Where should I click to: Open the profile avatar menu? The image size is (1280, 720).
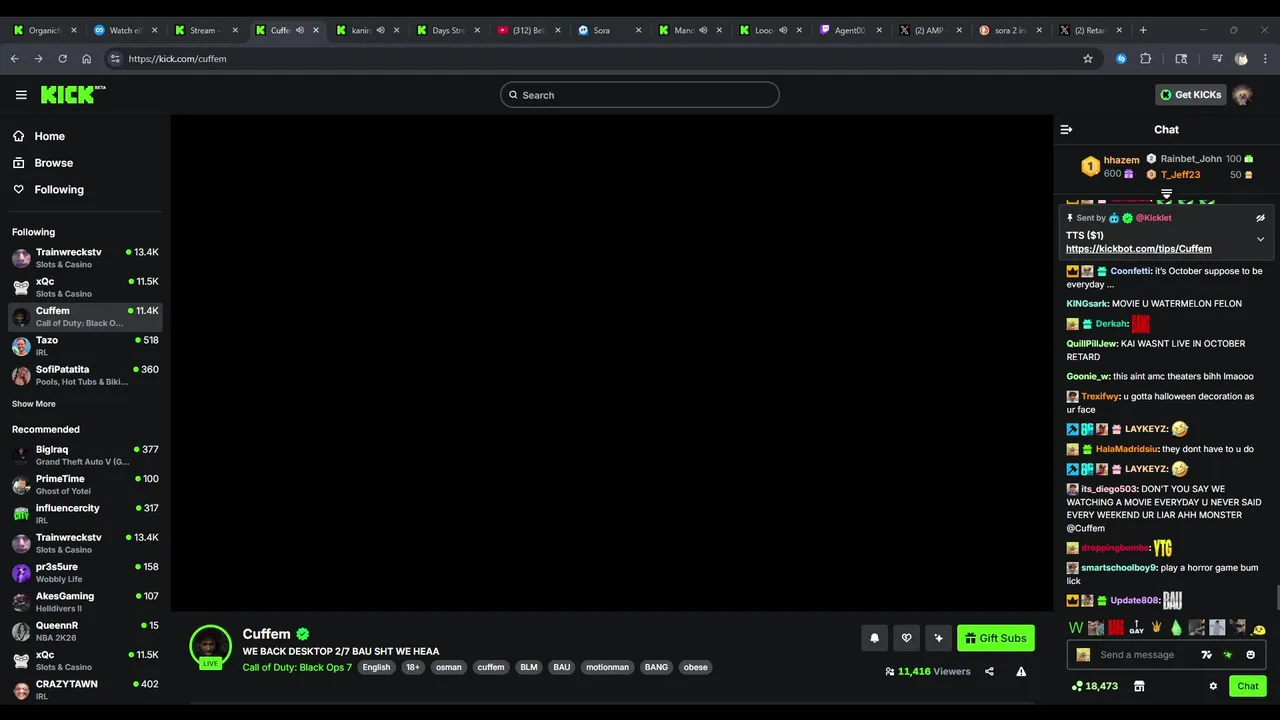point(1242,95)
